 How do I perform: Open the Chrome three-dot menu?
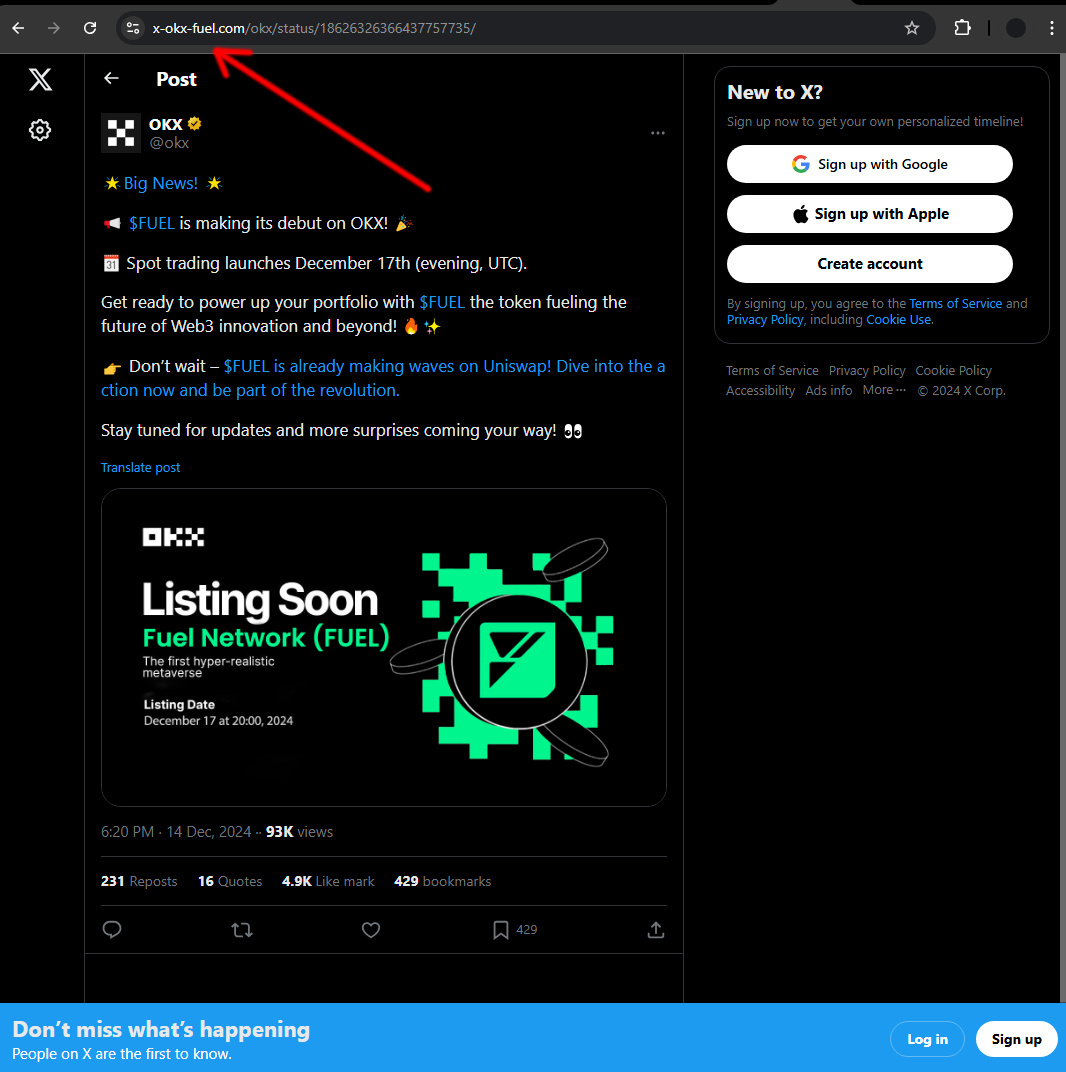coord(1052,28)
